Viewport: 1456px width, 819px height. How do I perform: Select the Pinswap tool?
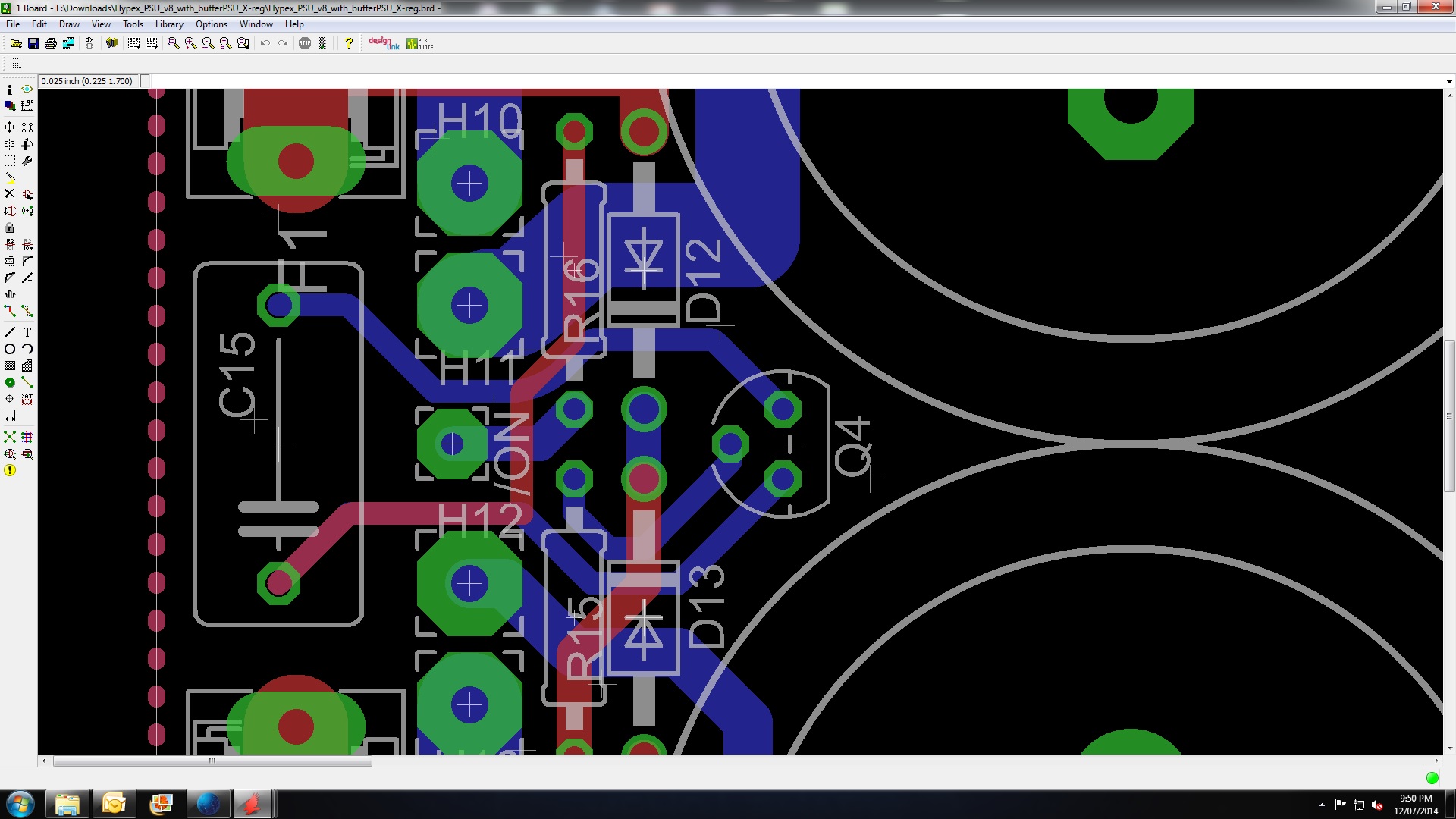click(10, 211)
